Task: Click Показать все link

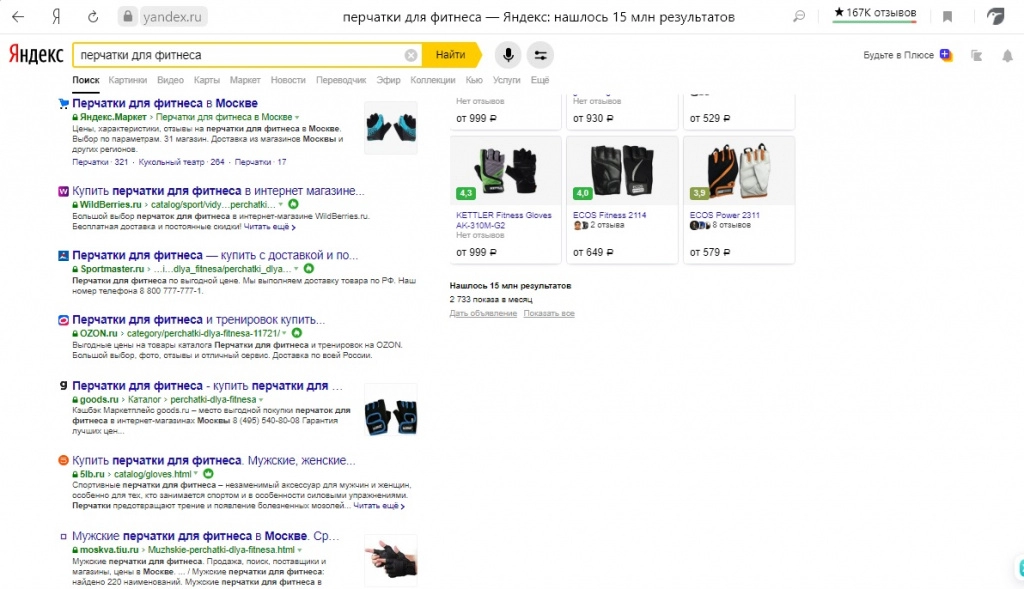Action: coord(549,313)
